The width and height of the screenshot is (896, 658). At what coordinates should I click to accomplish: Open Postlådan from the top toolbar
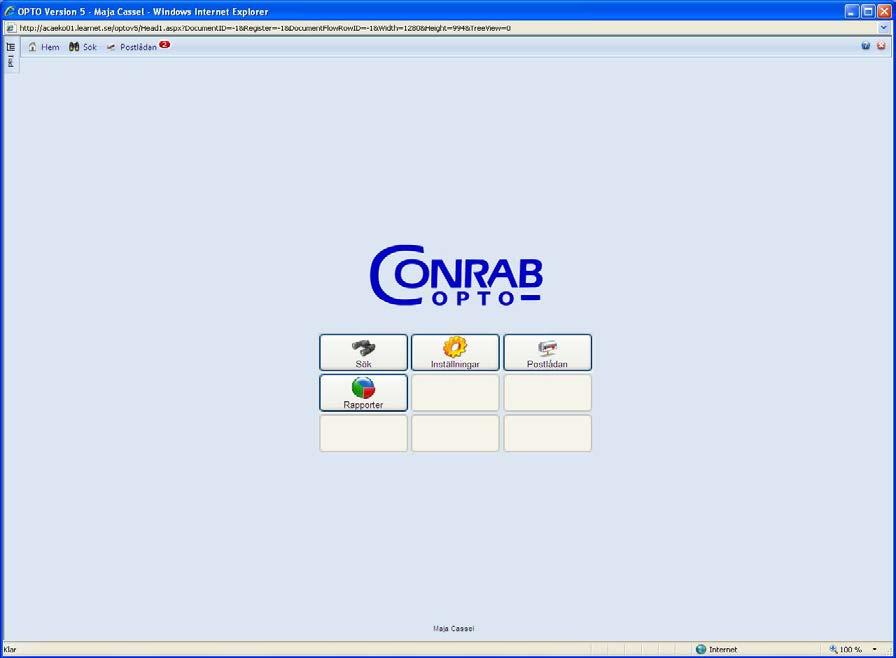coord(132,47)
